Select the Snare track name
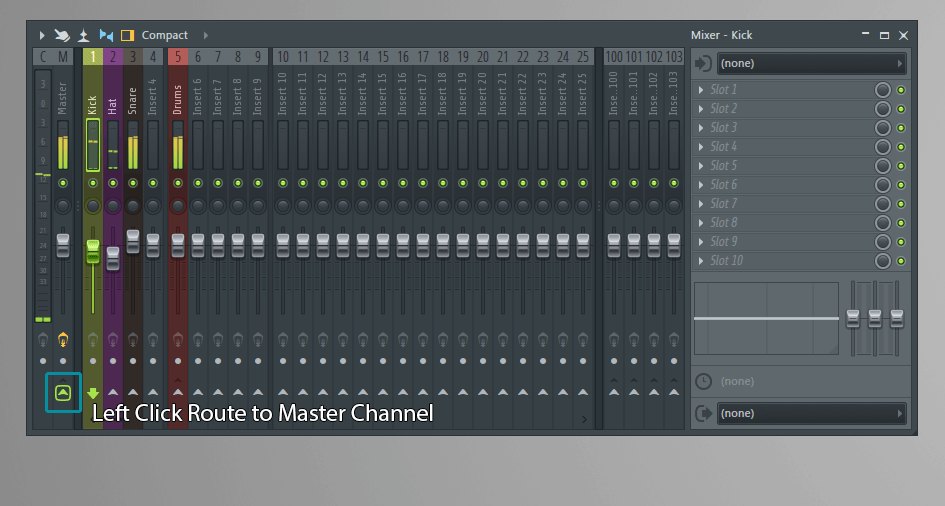The height and width of the screenshot is (506, 945). click(133, 101)
